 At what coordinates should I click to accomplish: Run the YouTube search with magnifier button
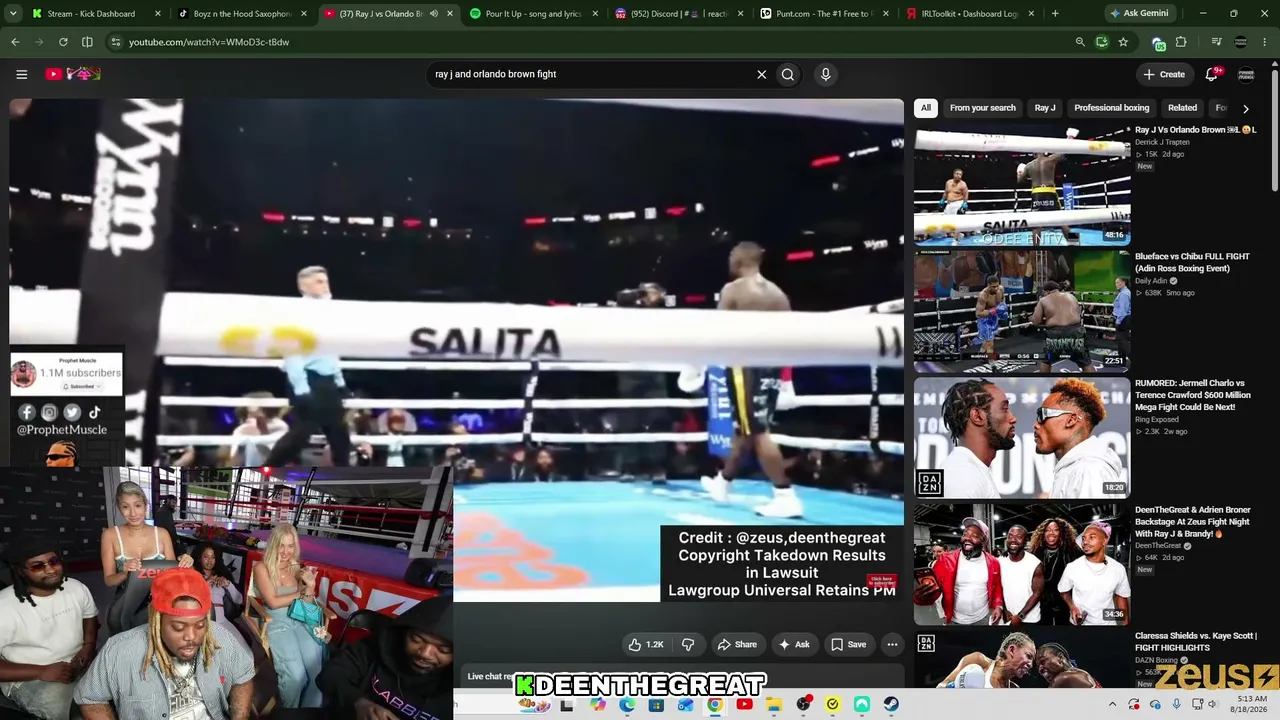(788, 74)
